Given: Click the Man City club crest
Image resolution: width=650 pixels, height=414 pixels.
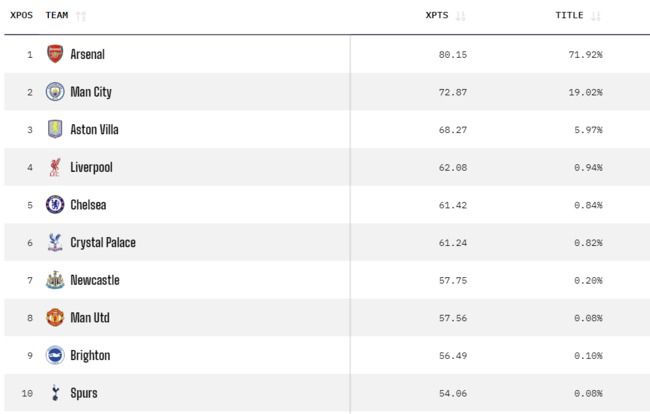Looking at the screenshot, I should (x=55, y=92).
